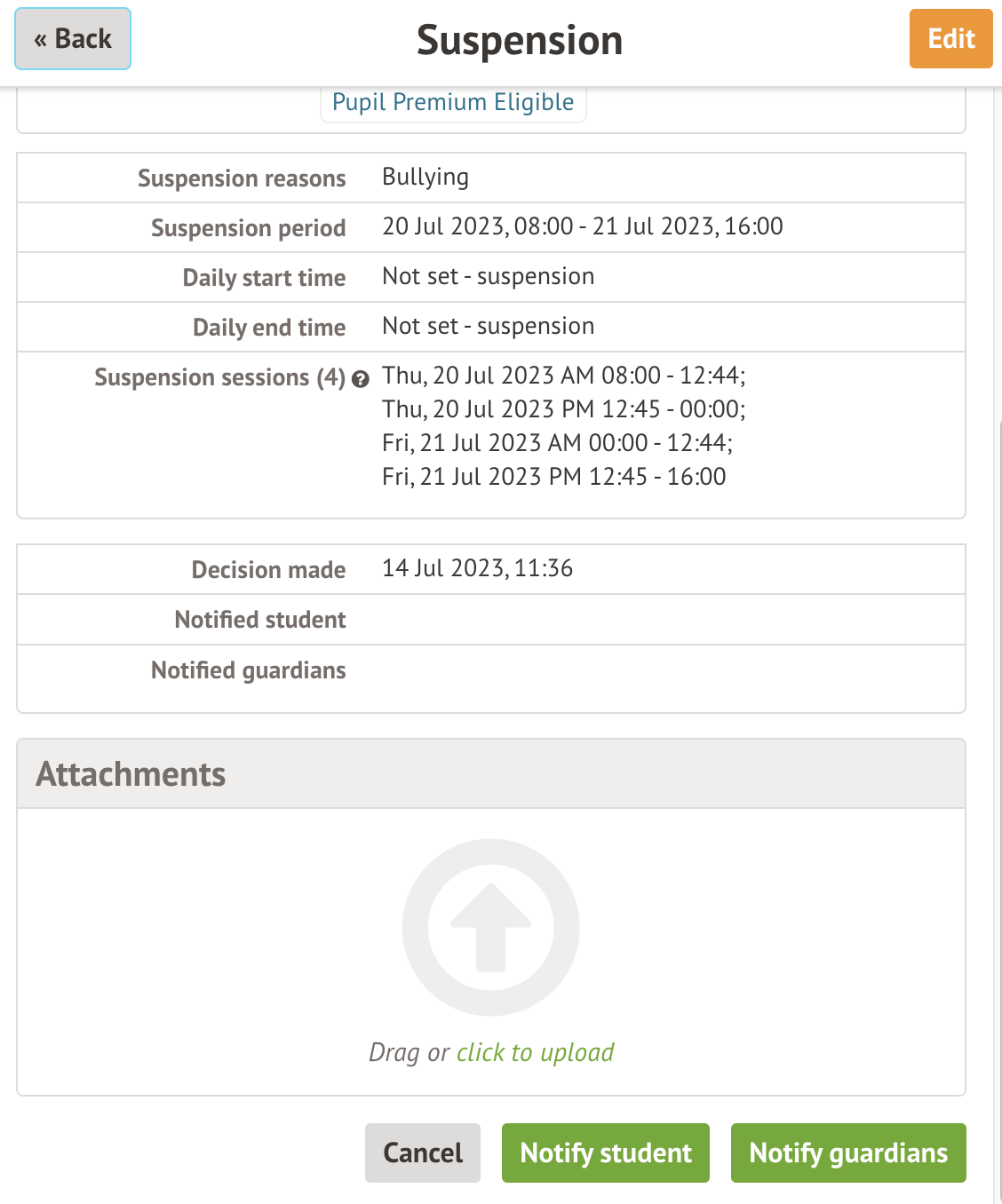Select the question mark icon beside Suspension sessions (4)
1002x1204 pixels.
coord(362,379)
